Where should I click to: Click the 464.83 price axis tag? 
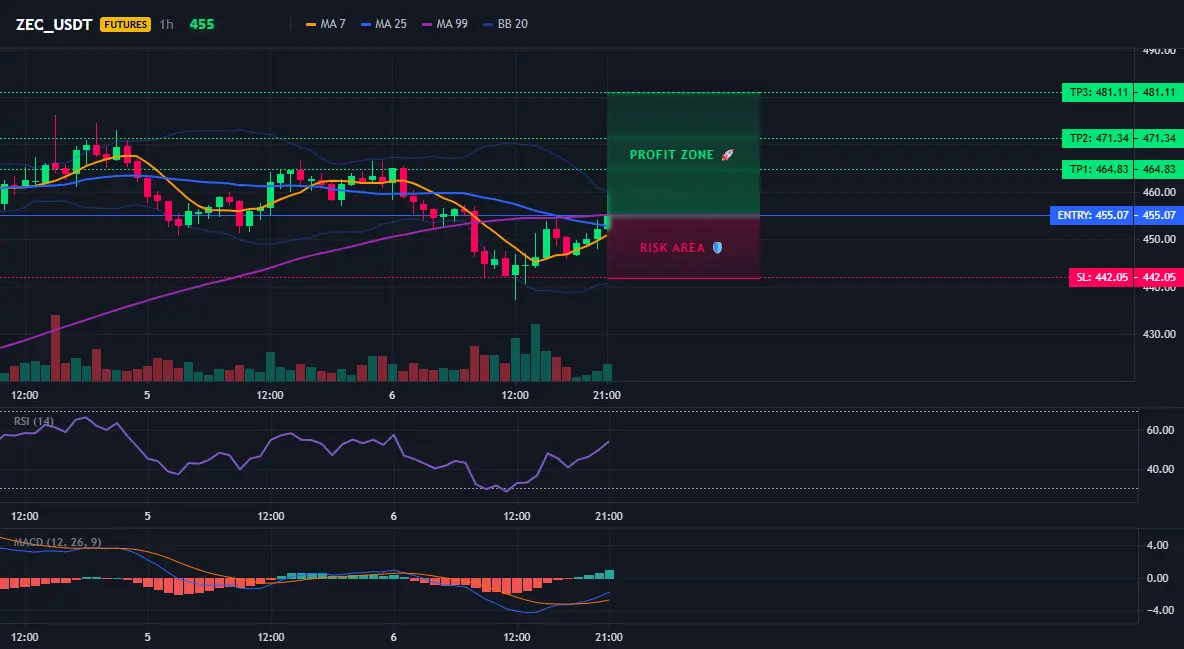tap(1159, 169)
